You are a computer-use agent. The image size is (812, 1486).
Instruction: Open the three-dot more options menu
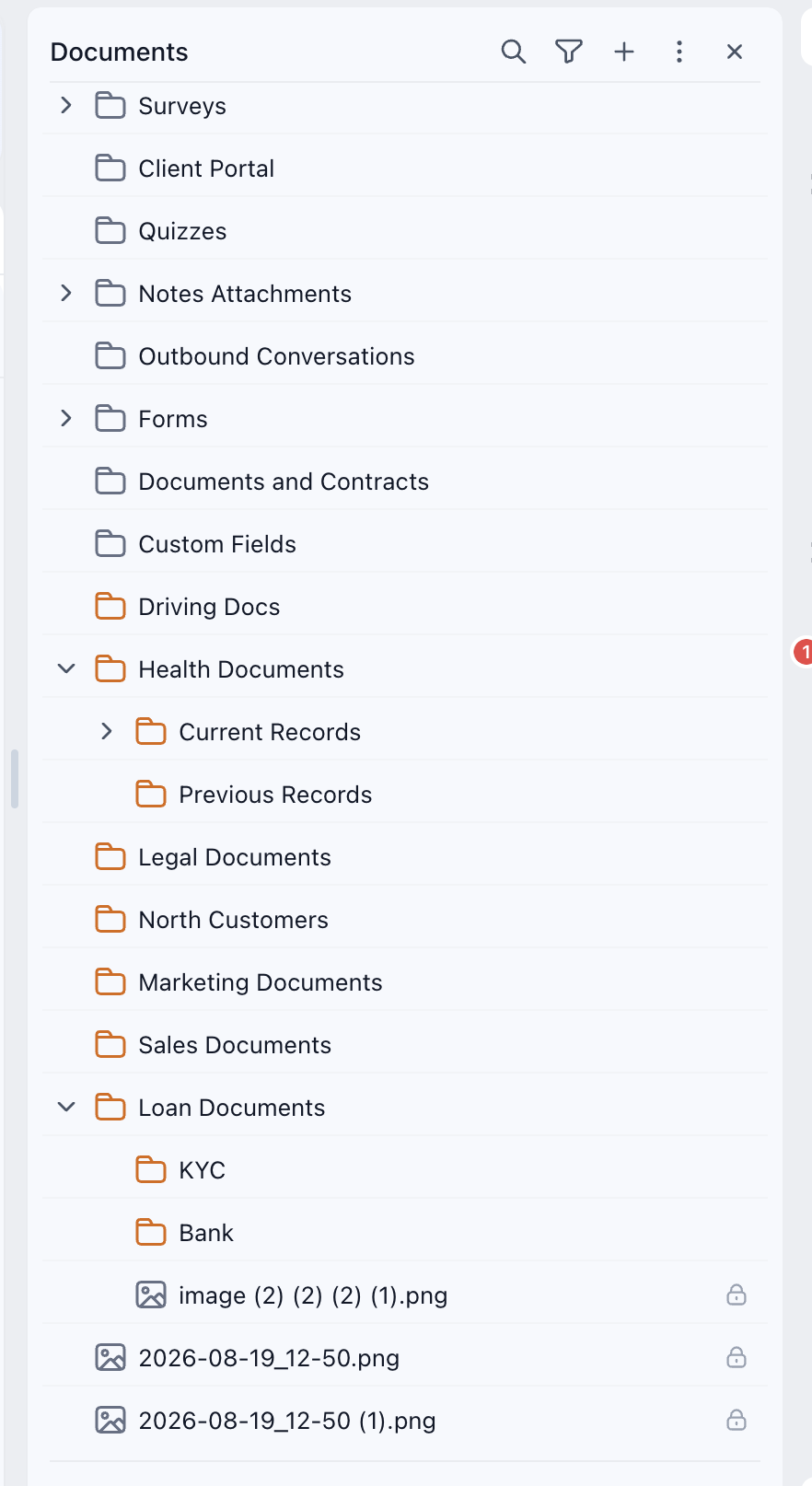pos(679,52)
